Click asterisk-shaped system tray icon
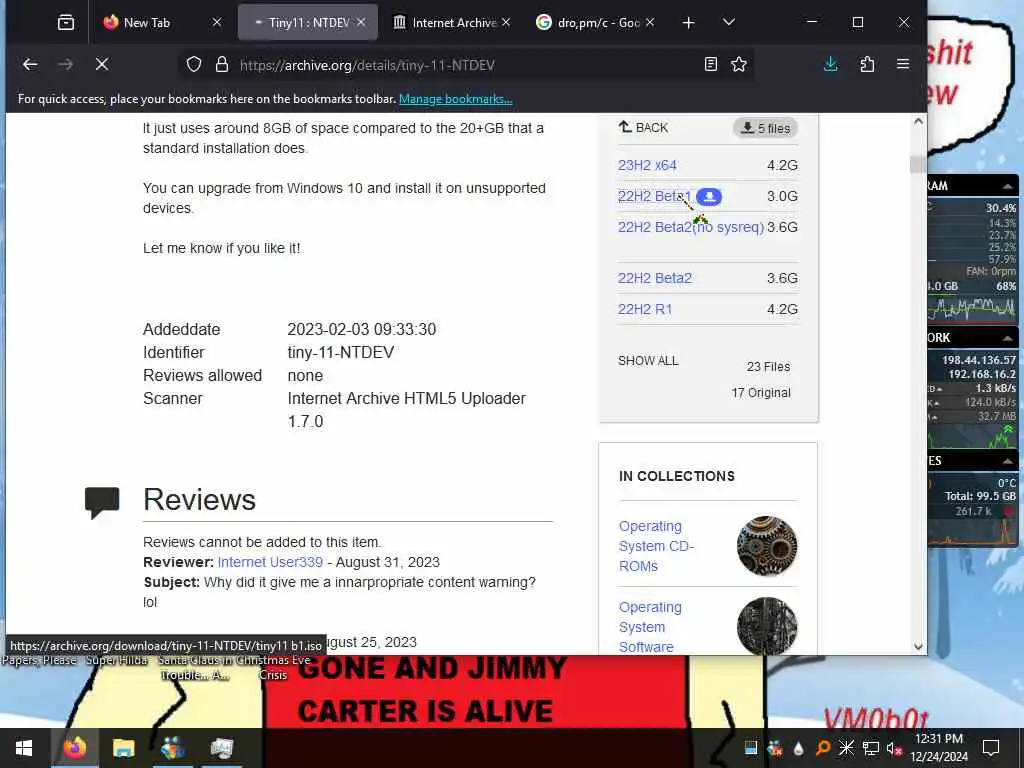The width and height of the screenshot is (1024, 768). 846,748
